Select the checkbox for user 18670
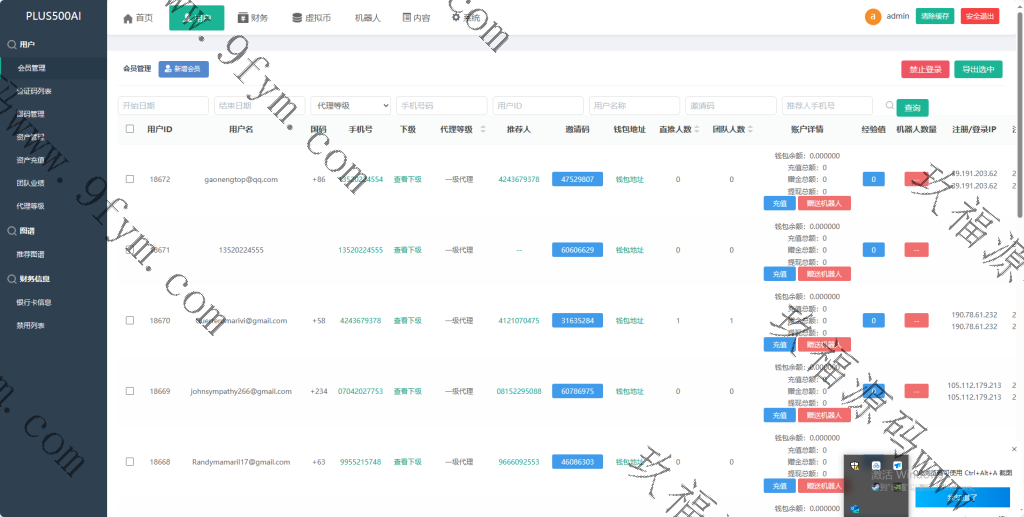1024x517 pixels. (x=130, y=320)
